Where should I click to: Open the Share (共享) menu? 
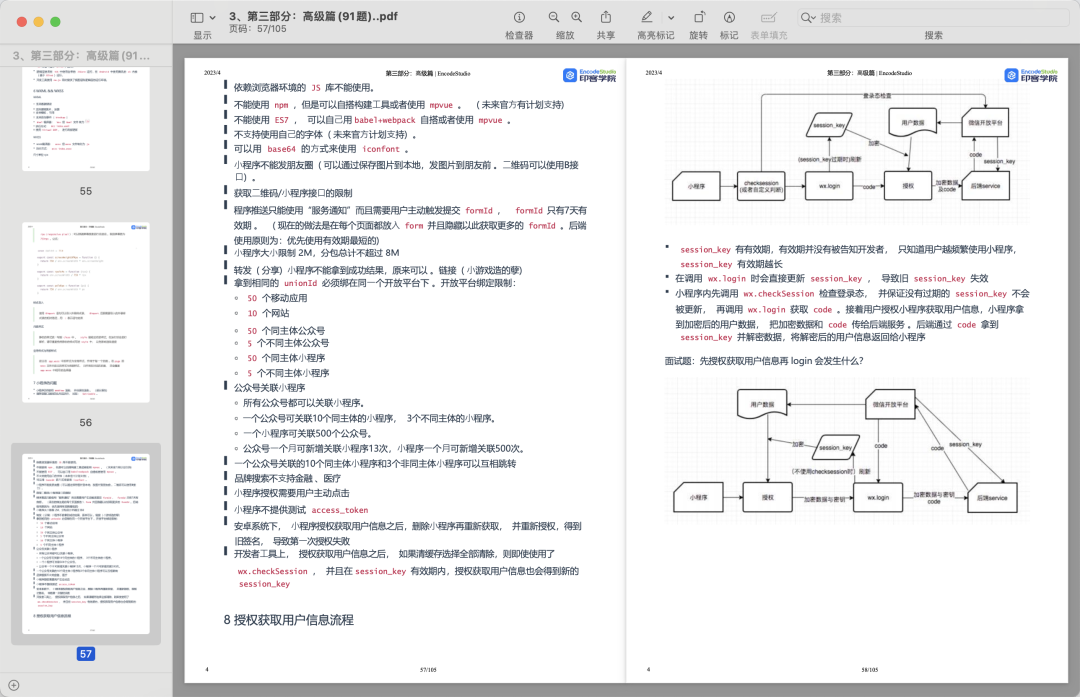606,18
